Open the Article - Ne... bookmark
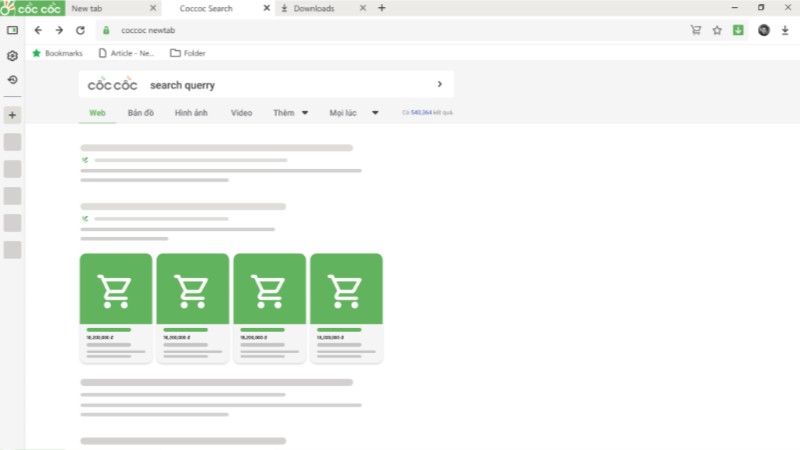Image resolution: width=800 pixels, height=450 pixels. coord(126,53)
